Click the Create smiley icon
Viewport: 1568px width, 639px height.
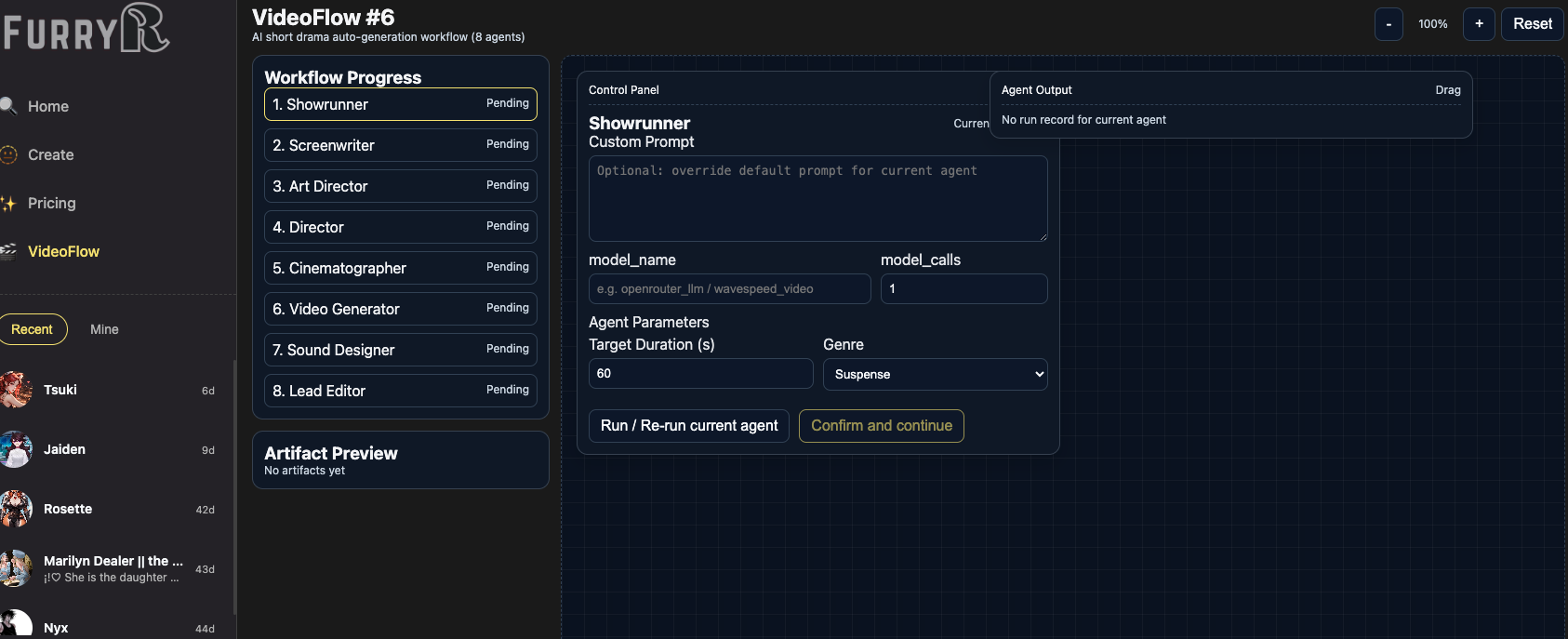(x=8, y=154)
